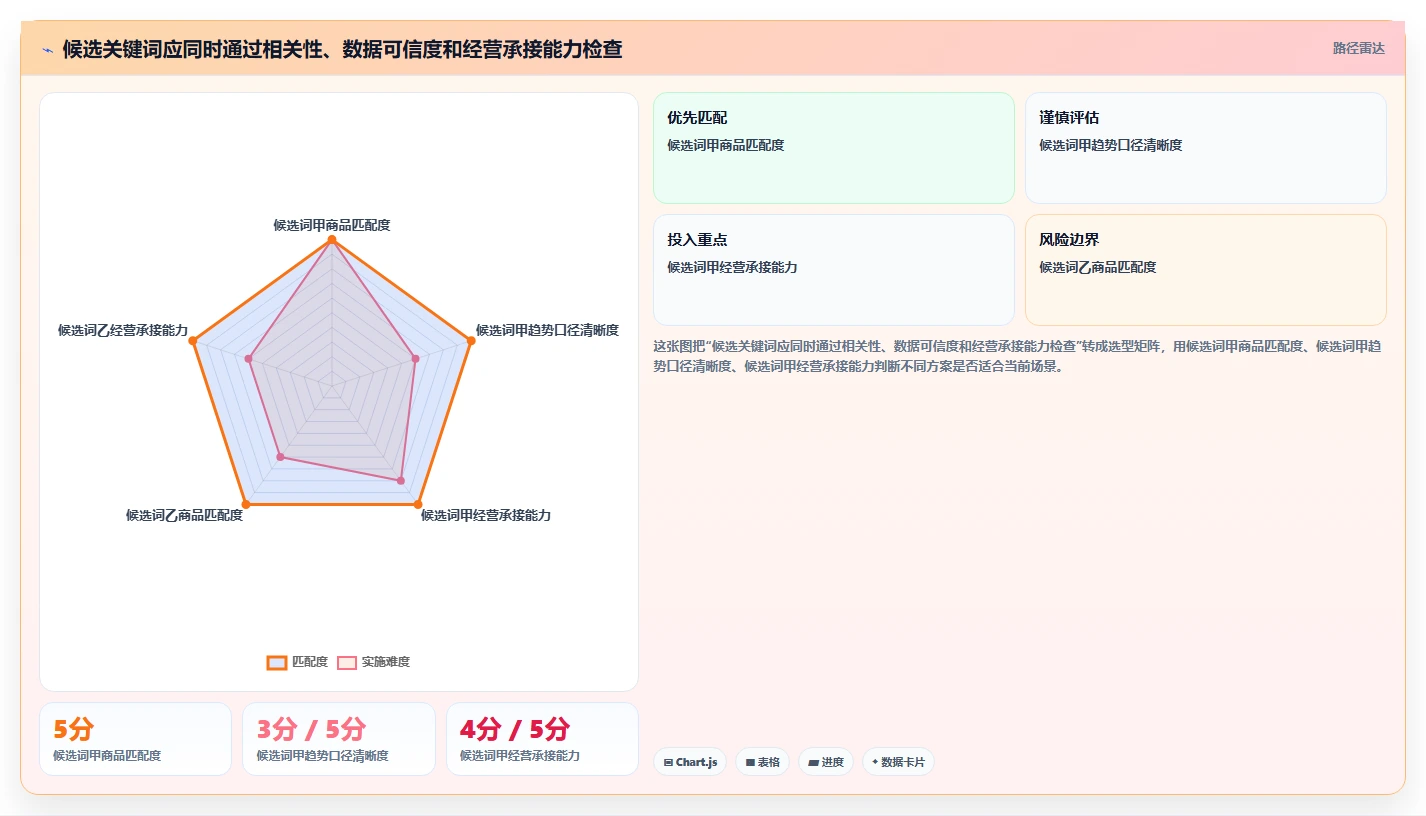Click radar axis label 候选词乙商品匹配度 below the chart
Screen dimensions: 1426x816
[184, 515]
